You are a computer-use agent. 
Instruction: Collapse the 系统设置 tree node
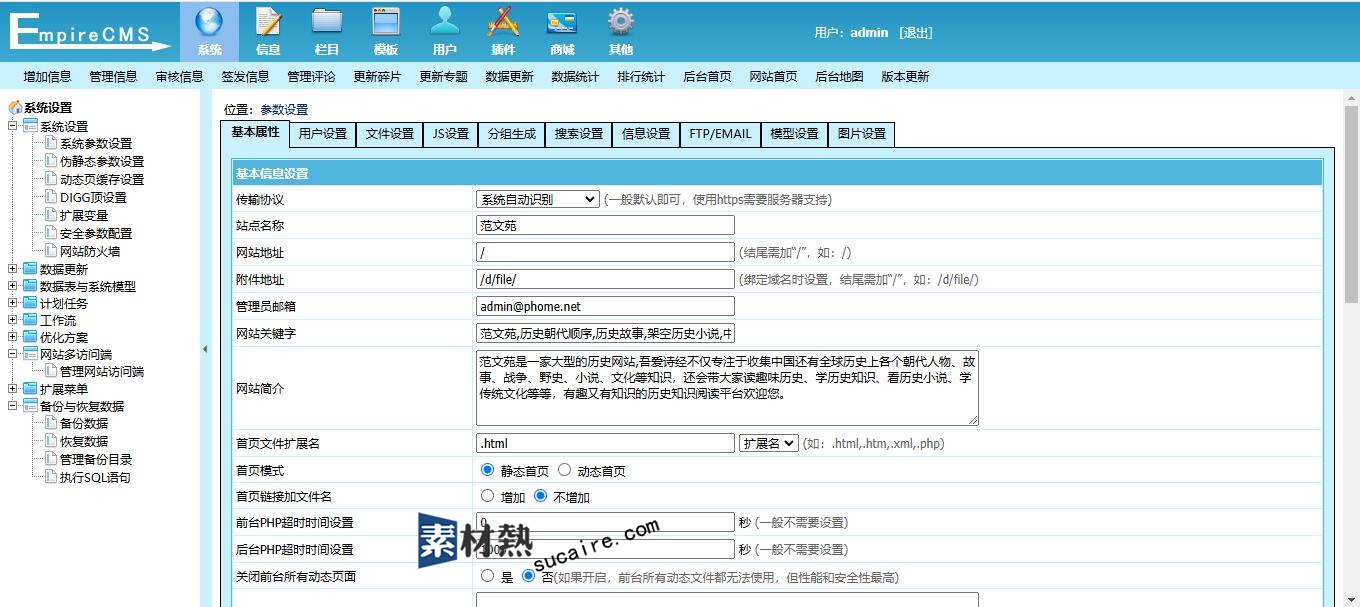13,126
